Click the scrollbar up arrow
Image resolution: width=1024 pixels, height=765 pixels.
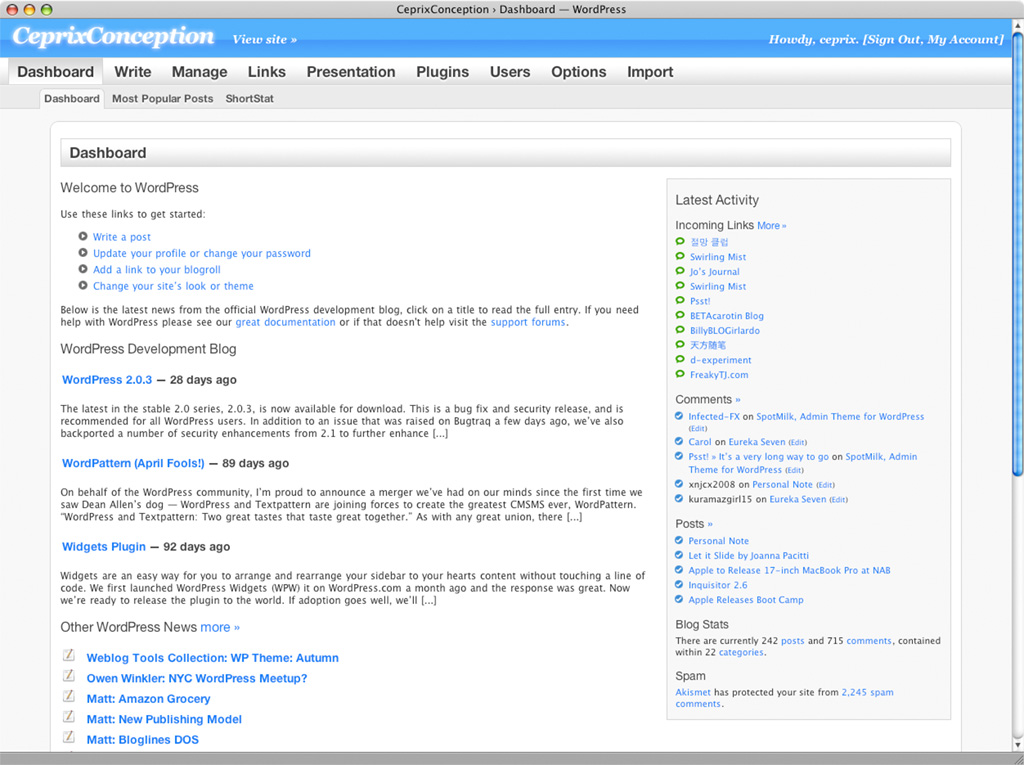[1017, 25]
